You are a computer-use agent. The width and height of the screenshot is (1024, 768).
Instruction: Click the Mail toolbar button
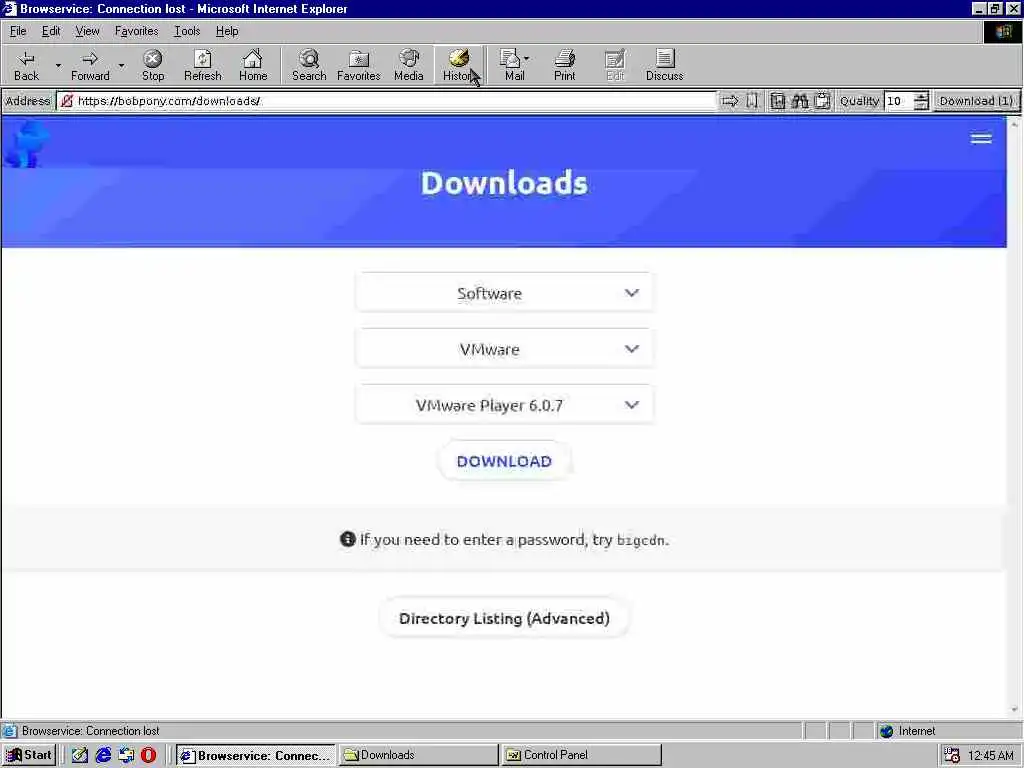pyautogui.click(x=515, y=65)
